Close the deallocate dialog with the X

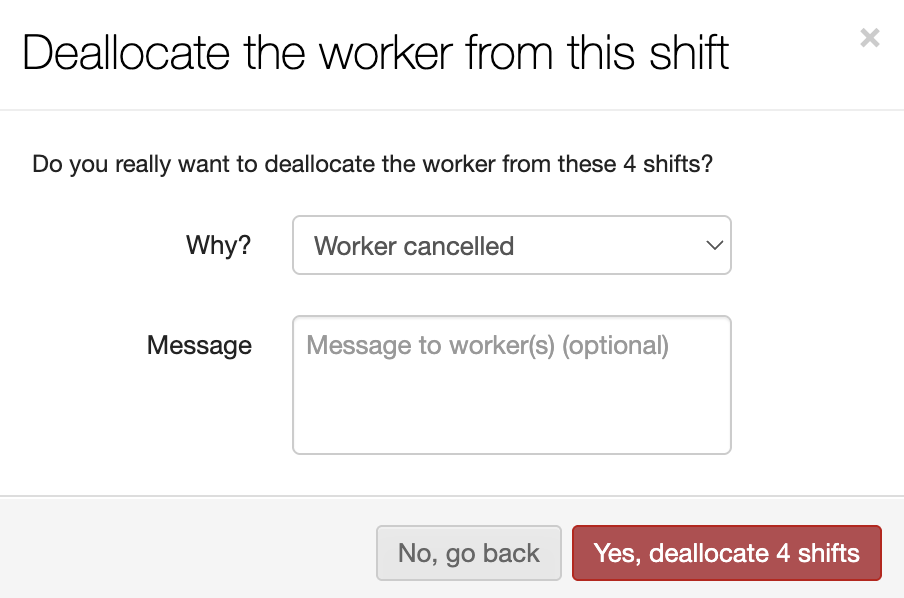point(870,38)
